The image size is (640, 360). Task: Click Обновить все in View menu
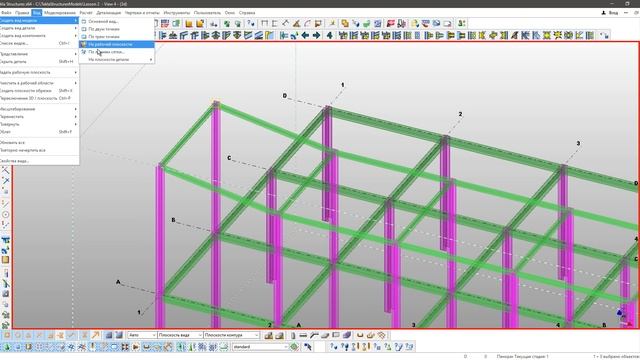pyautogui.click(x=39, y=142)
